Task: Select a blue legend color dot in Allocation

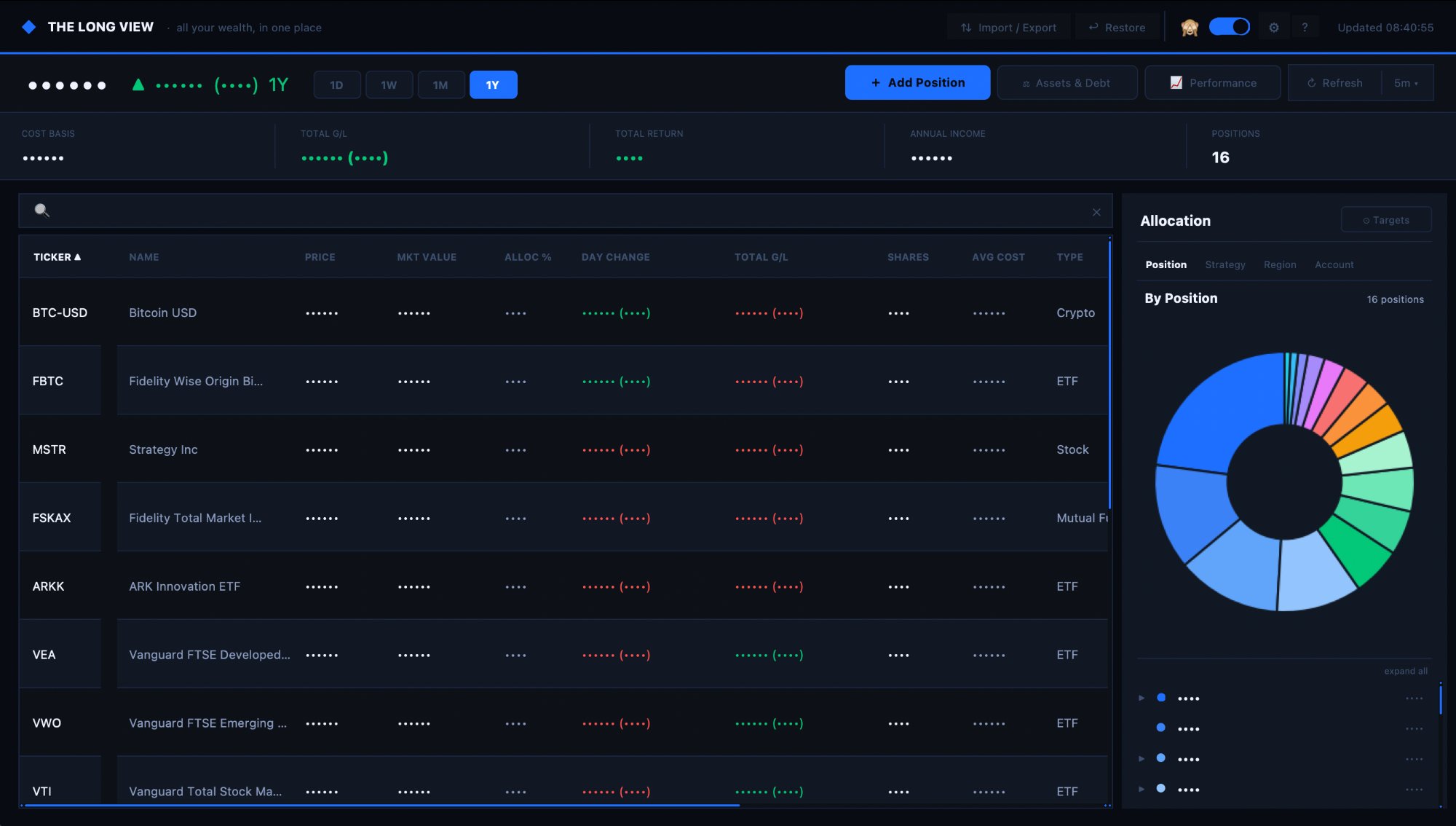Action: 1162,697
